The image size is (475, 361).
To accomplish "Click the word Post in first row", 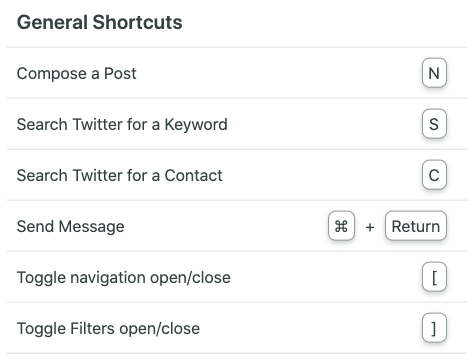I will 120,73.
